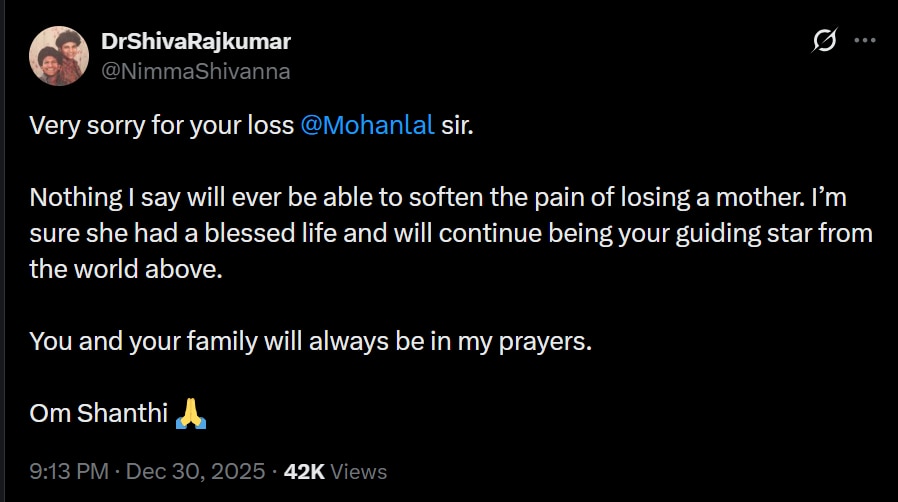Image resolution: width=898 pixels, height=502 pixels.
Task: Open DrShivaRajkumar's profile picture
Action: 60,56
